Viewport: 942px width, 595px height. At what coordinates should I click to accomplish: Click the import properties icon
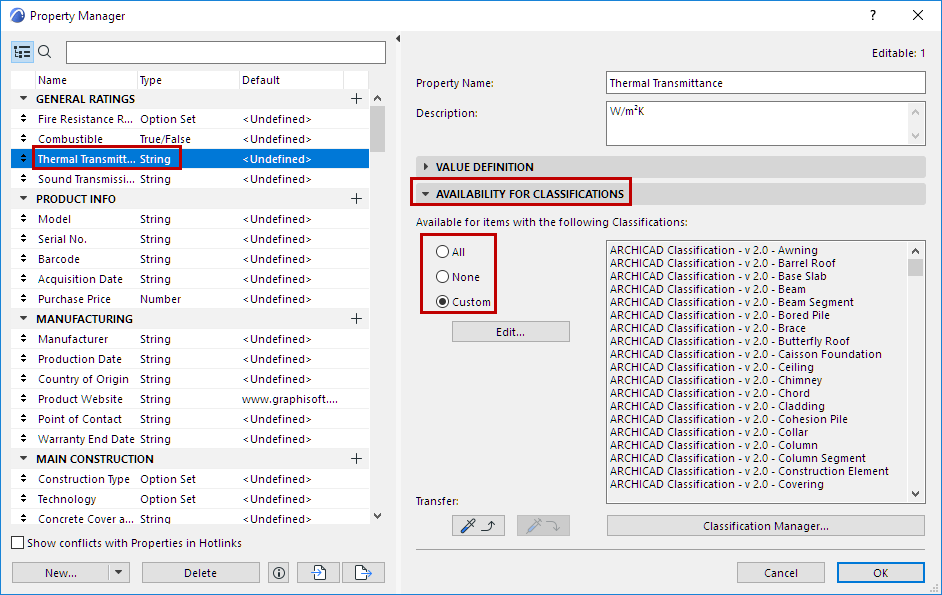coord(319,573)
